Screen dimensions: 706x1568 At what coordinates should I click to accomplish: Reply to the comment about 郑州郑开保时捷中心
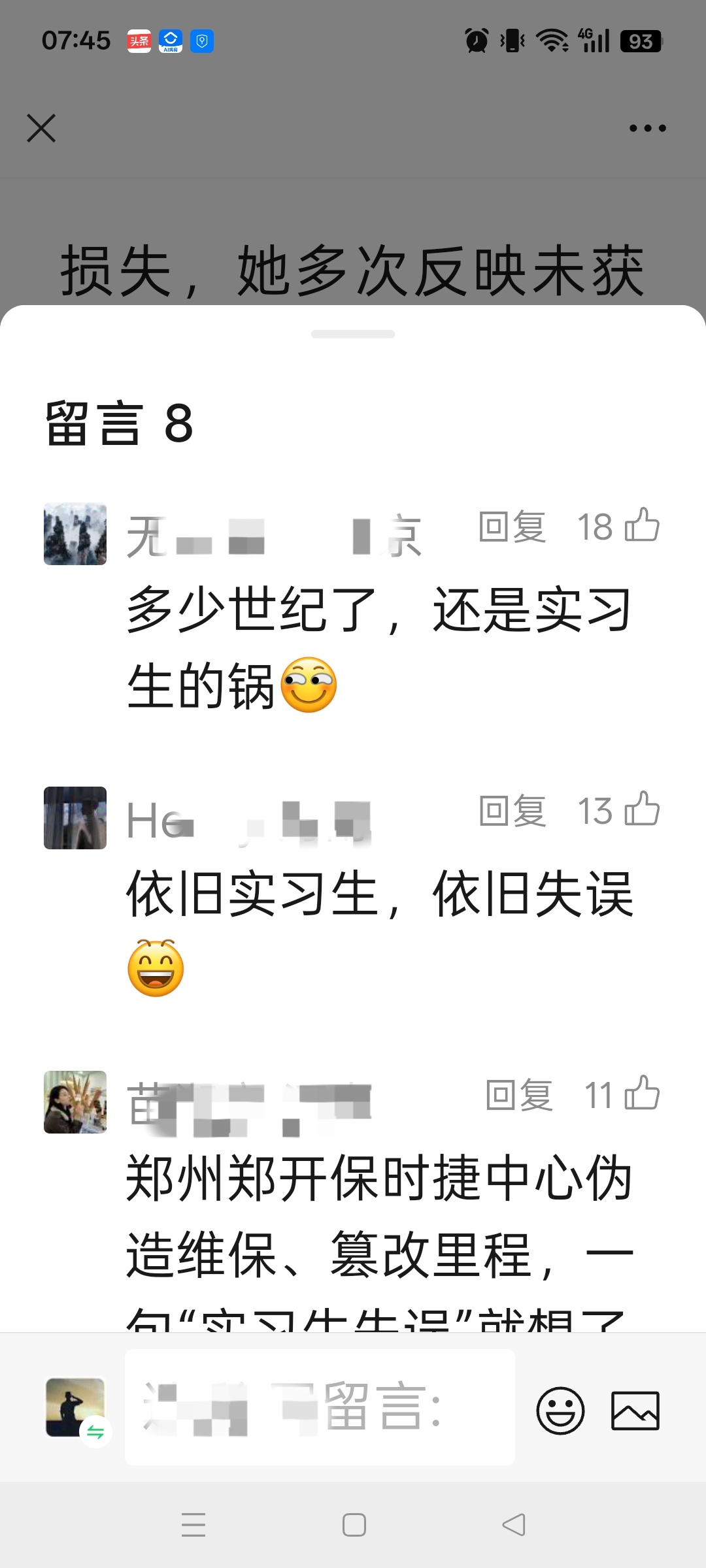[x=519, y=1095]
